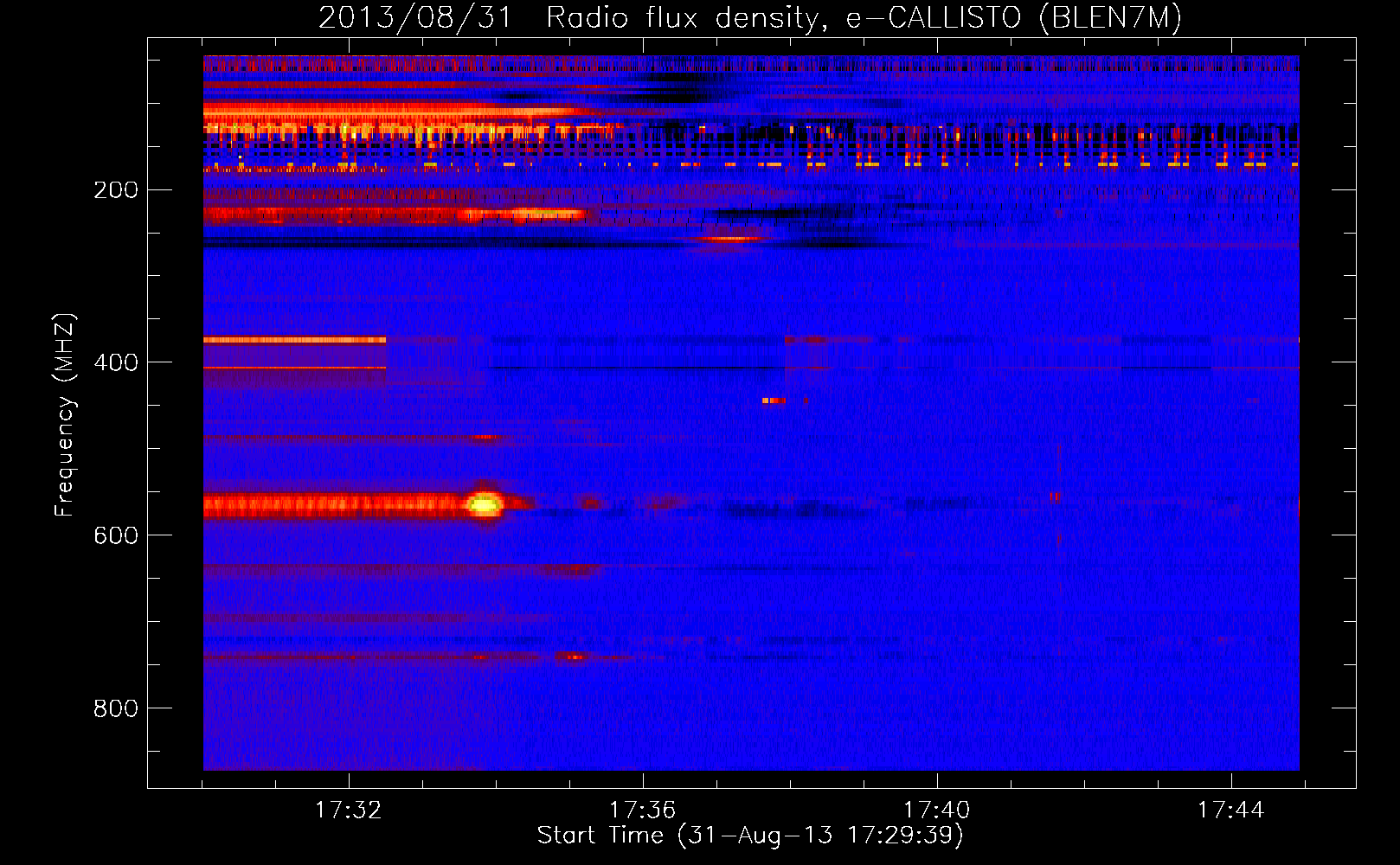
Task: Click the 'Frequency (MHZ)' axis label
Action: (x=65, y=415)
